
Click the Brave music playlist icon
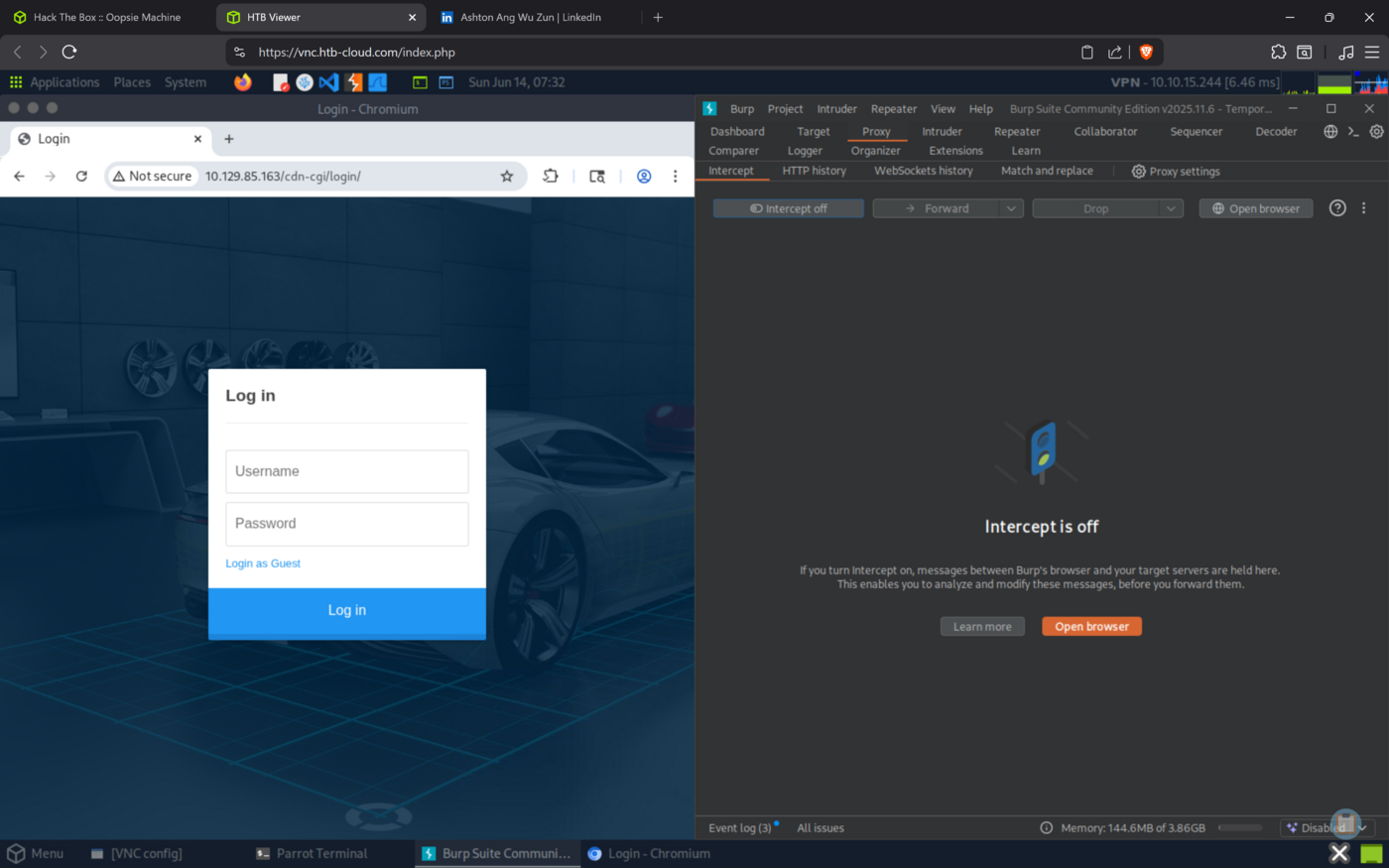[x=1345, y=52]
